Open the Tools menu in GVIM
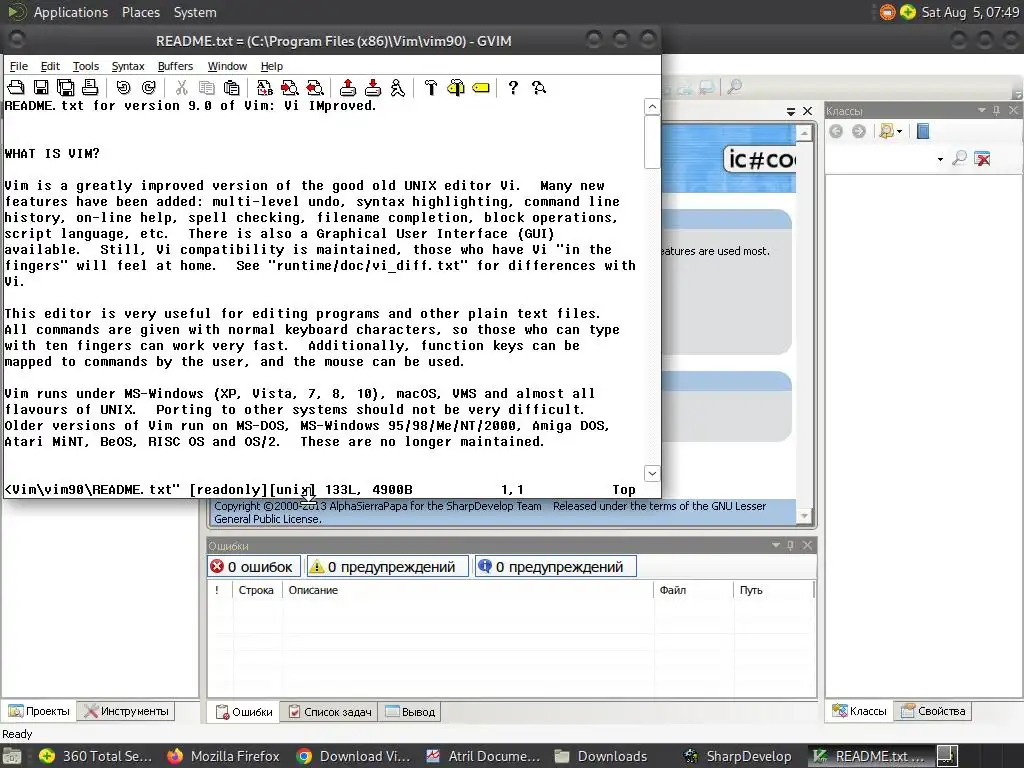Viewport: 1024px width, 768px height. click(x=86, y=66)
